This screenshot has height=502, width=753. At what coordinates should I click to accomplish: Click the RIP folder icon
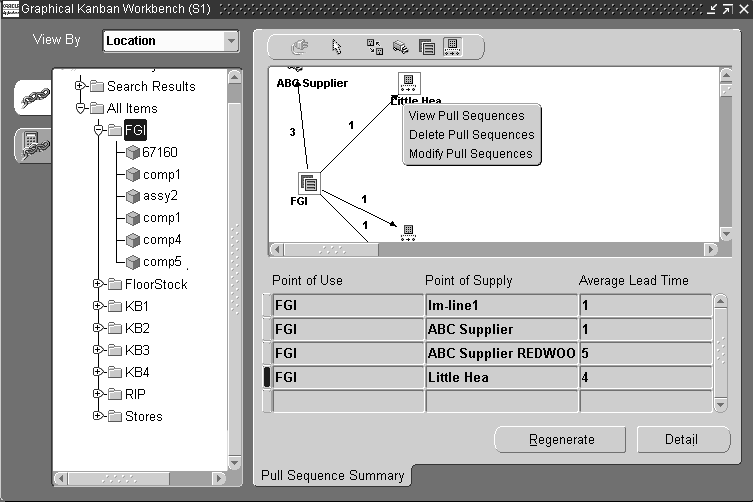[115, 394]
